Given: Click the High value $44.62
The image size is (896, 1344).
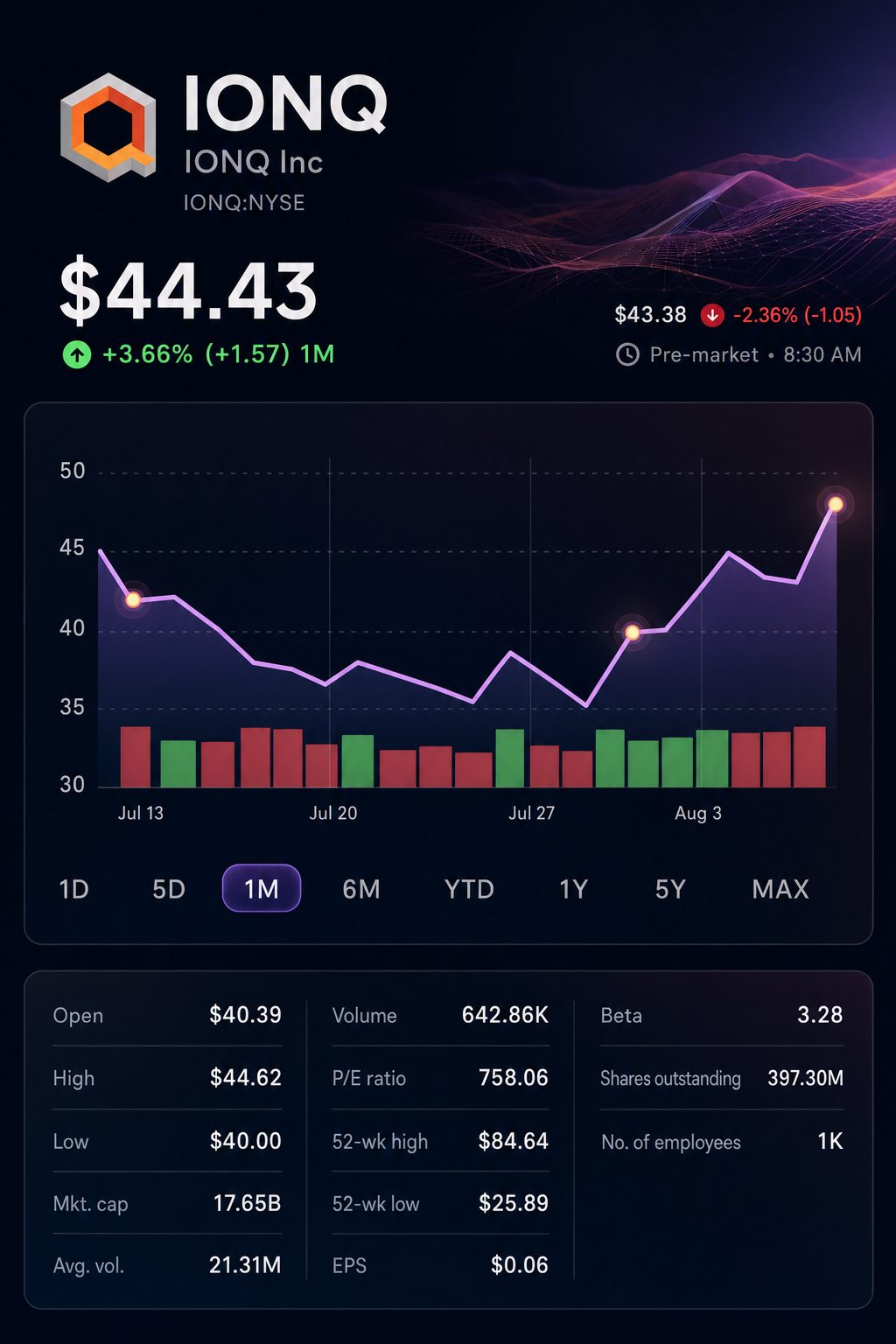Looking at the screenshot, I should (245, 1077).
